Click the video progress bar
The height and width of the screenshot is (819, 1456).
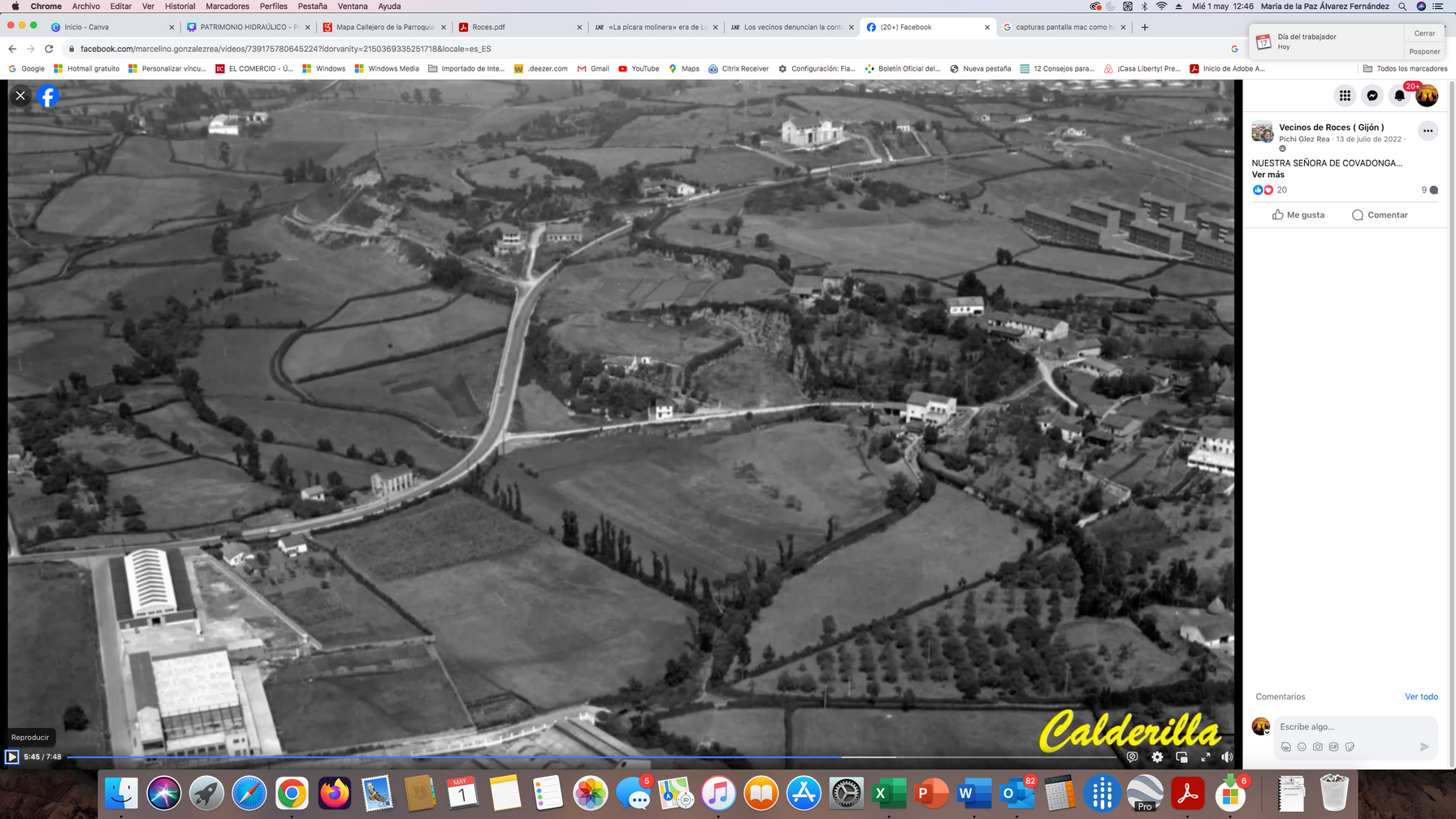click(x=569, y=757)
